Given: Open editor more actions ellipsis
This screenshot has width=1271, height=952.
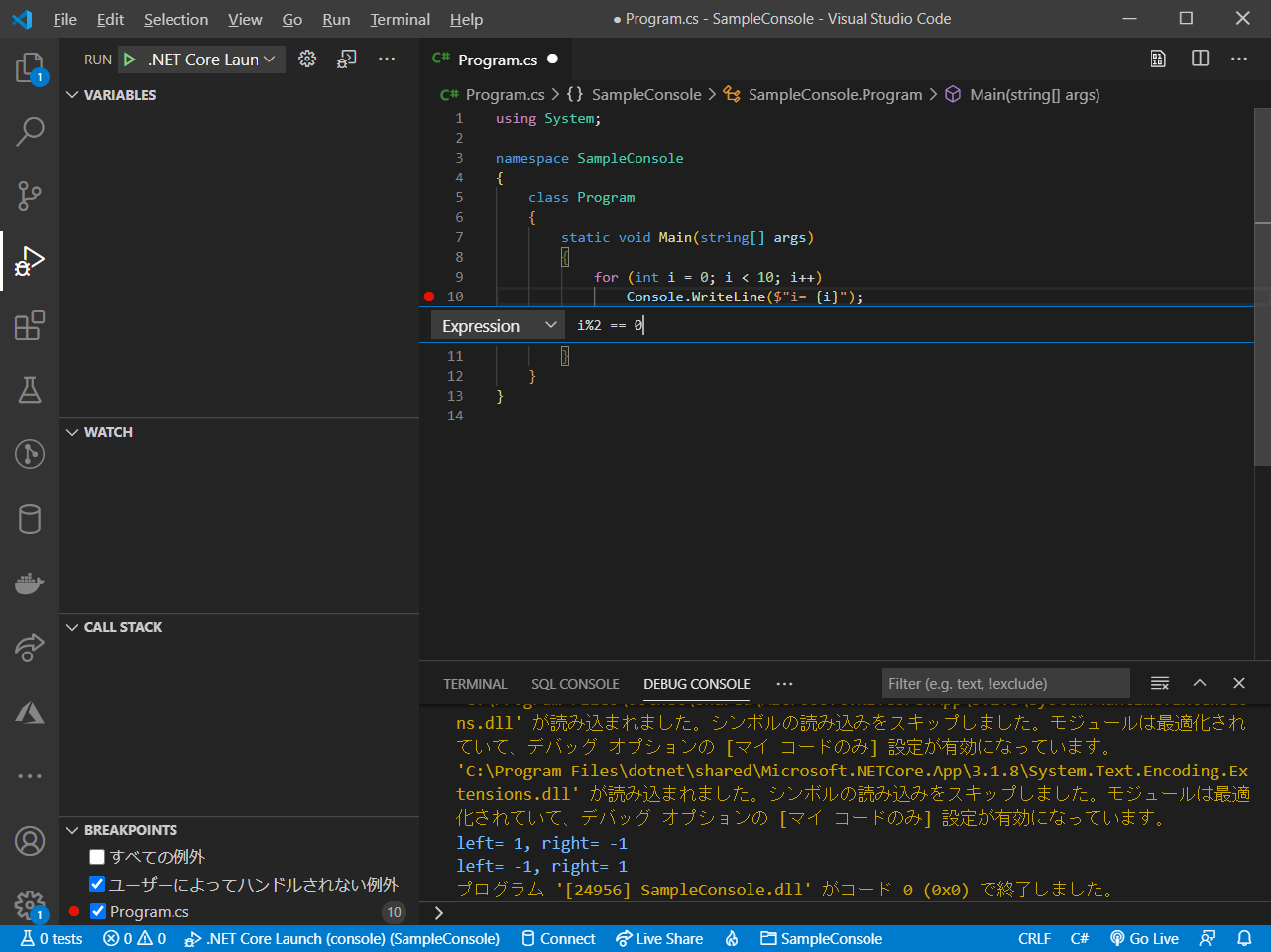Looking at the screenshot, I should point(1239,59).
